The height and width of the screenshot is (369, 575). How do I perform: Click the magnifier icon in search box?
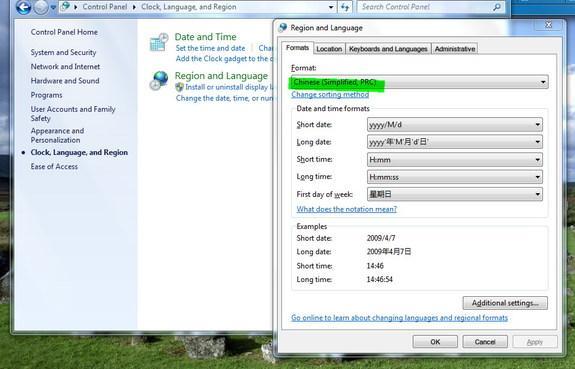pyautogui.click(x=497, y=7)
